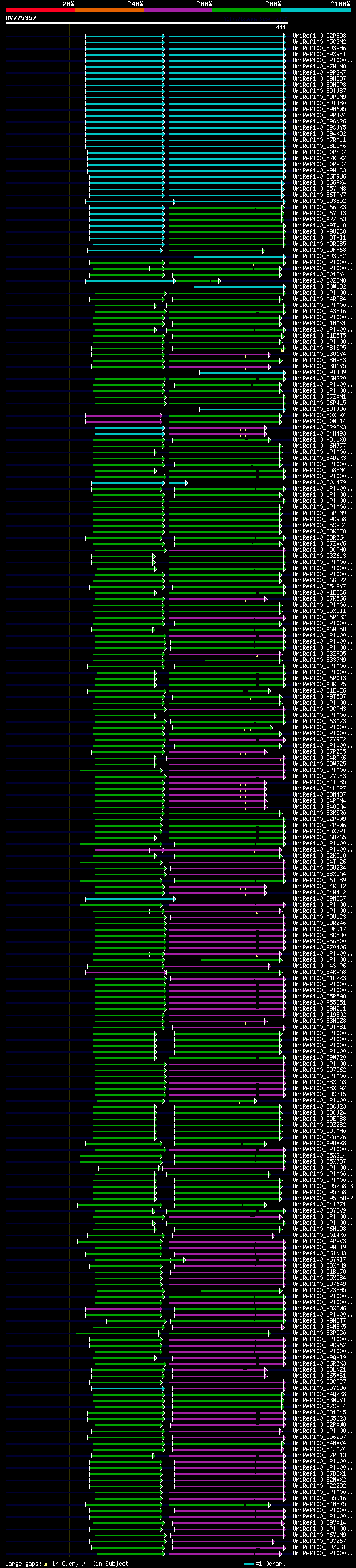
Task: Open the UniRef100_B9H6W5 entry
Action: tap(319, 109)
